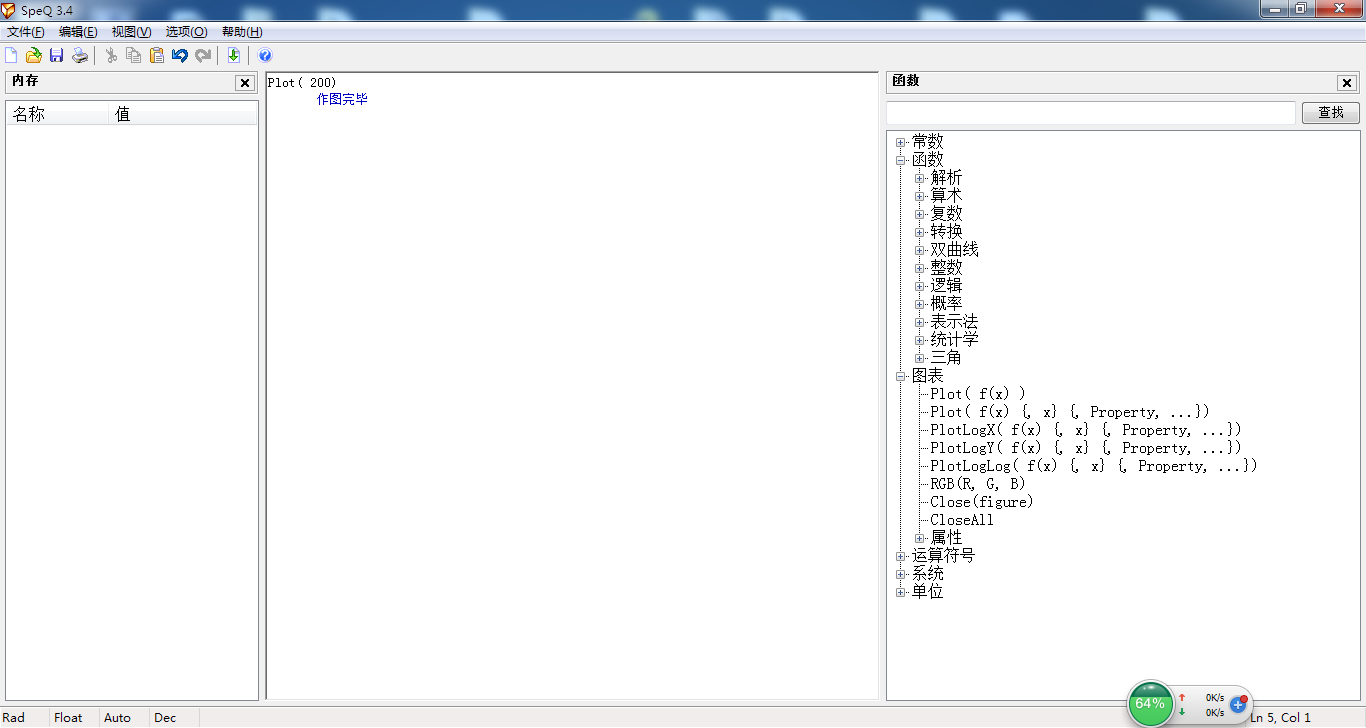Click the 作图完毕 output text
The height and width of the screenshot is (728, 1366).
[x=342, y=99]
